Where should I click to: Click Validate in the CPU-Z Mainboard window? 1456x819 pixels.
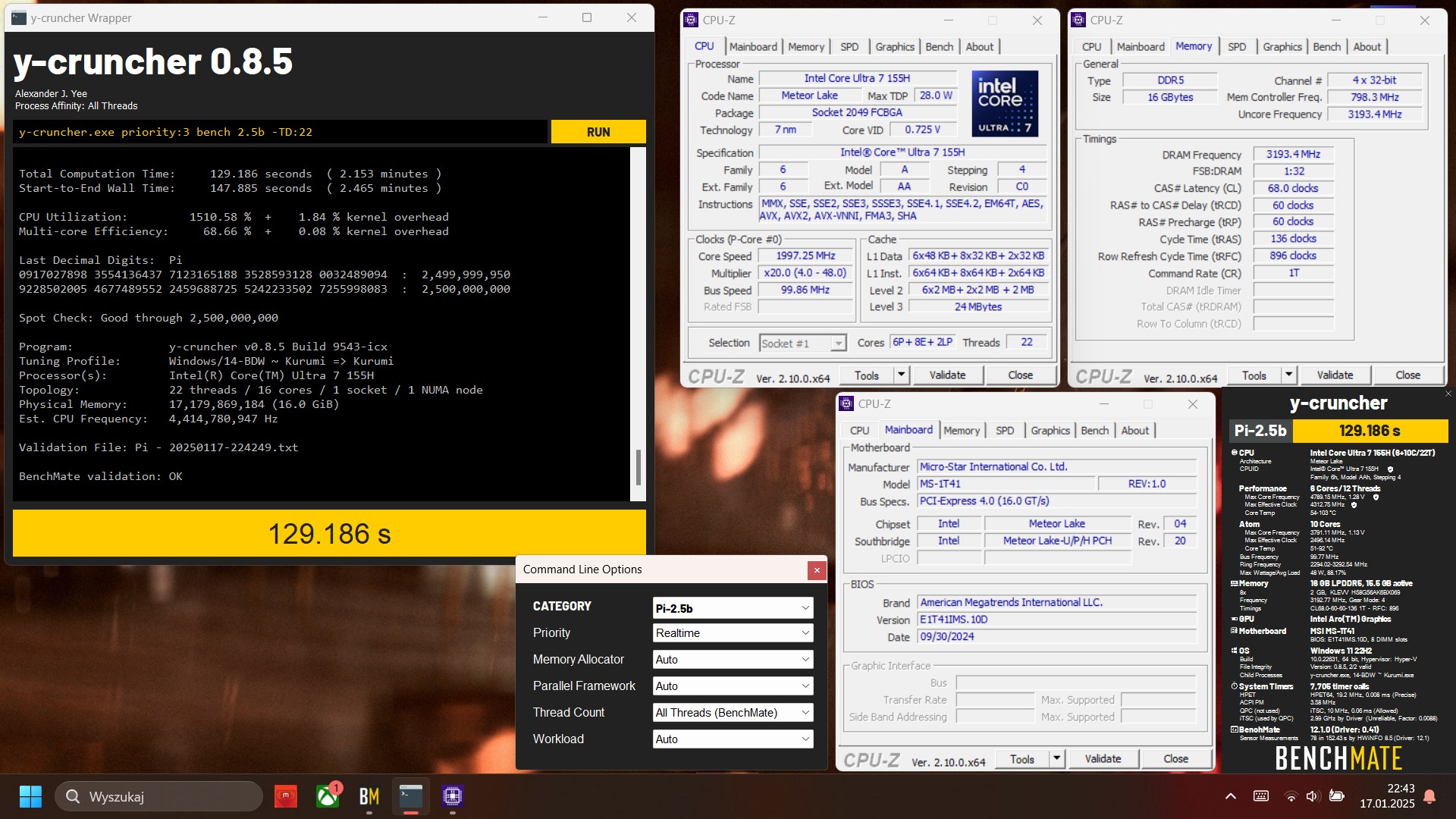(x=1103, y=758)
